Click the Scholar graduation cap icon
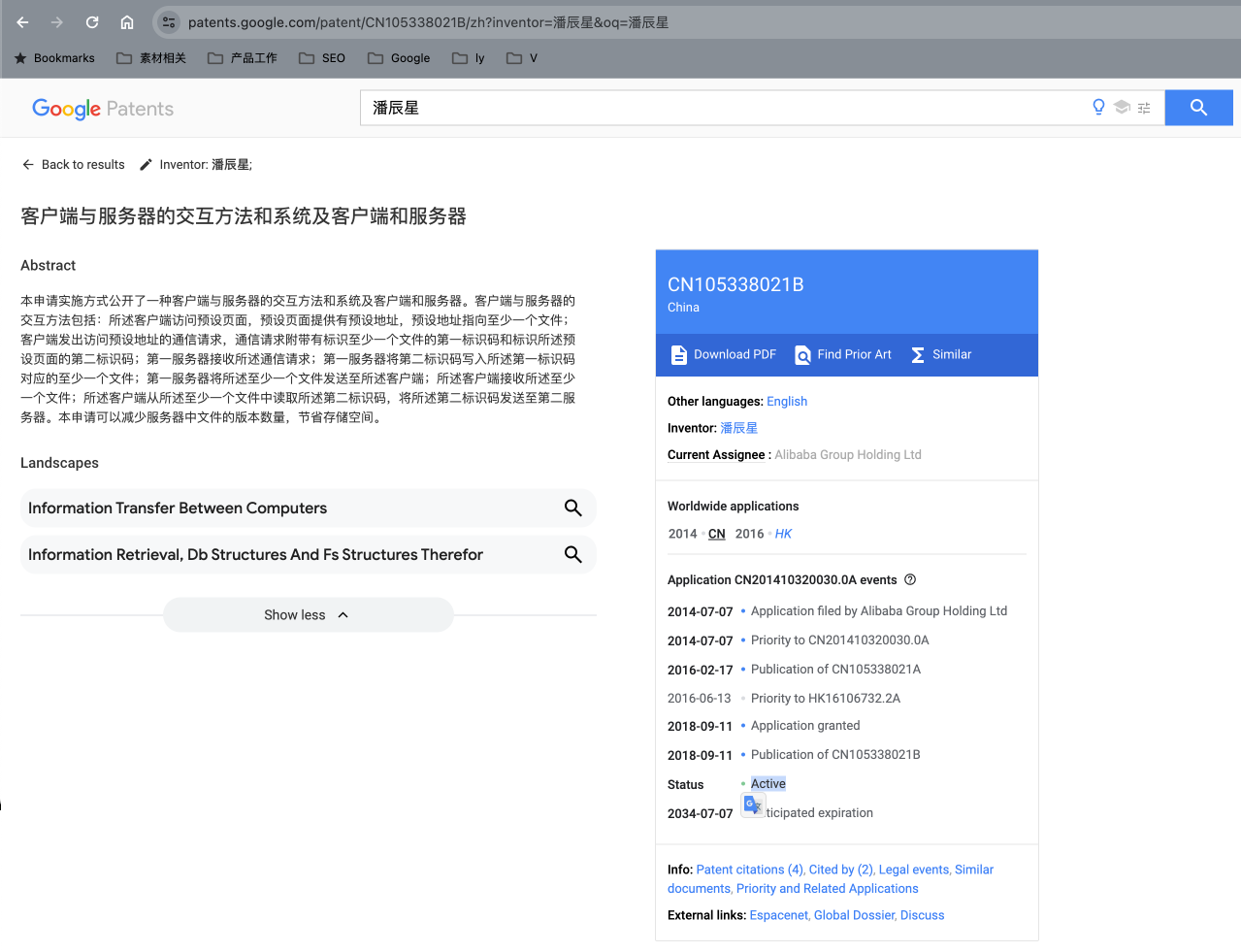 1122,108
